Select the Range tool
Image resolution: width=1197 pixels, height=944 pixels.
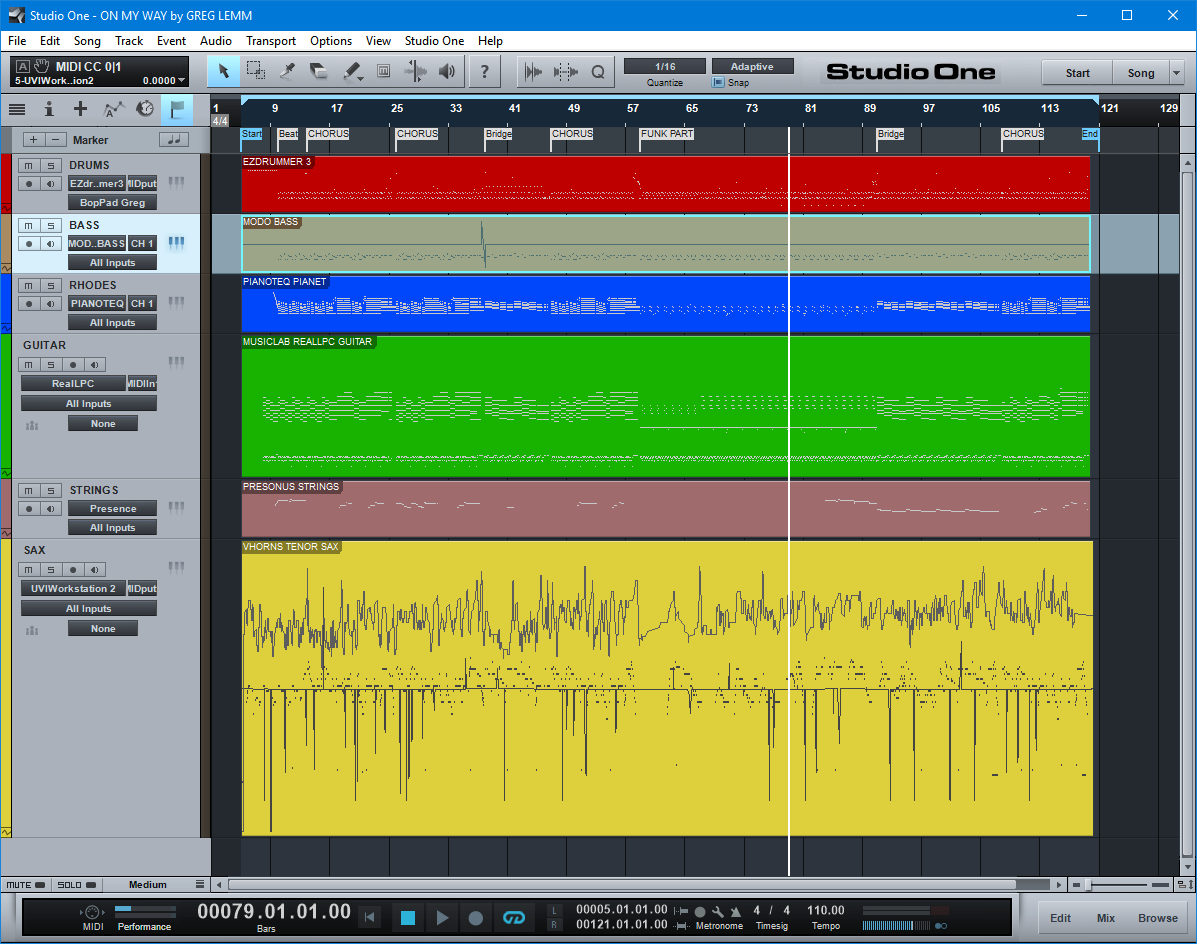pyautogui.click(x=256, y=72)
